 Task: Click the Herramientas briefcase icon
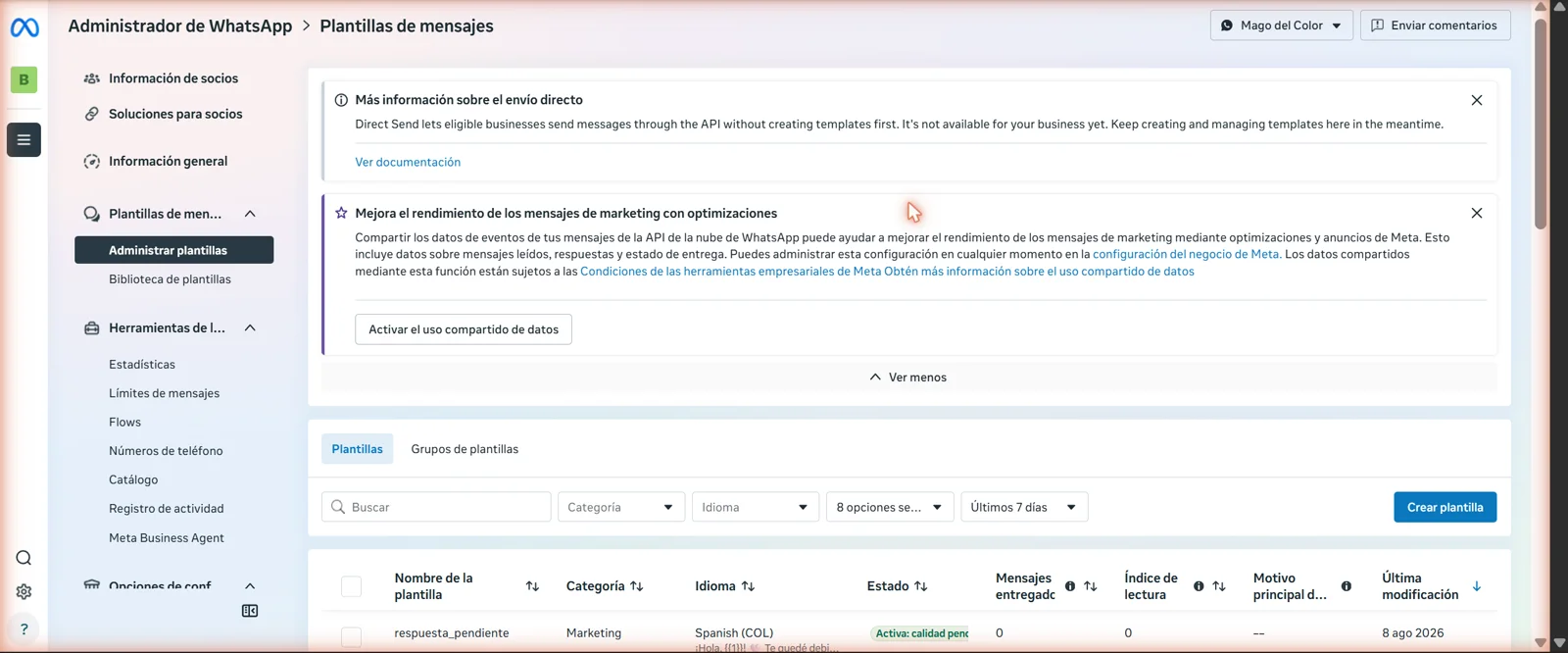(x=92, y=328)
